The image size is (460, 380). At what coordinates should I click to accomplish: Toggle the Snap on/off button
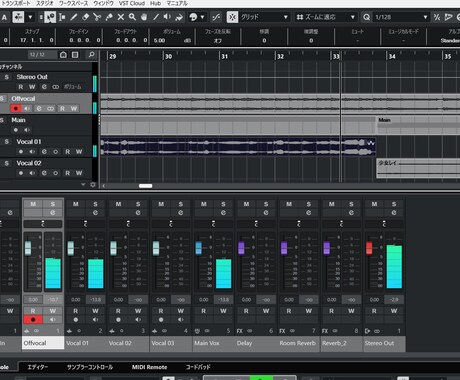pyautogui.click(x=232, y=17)
